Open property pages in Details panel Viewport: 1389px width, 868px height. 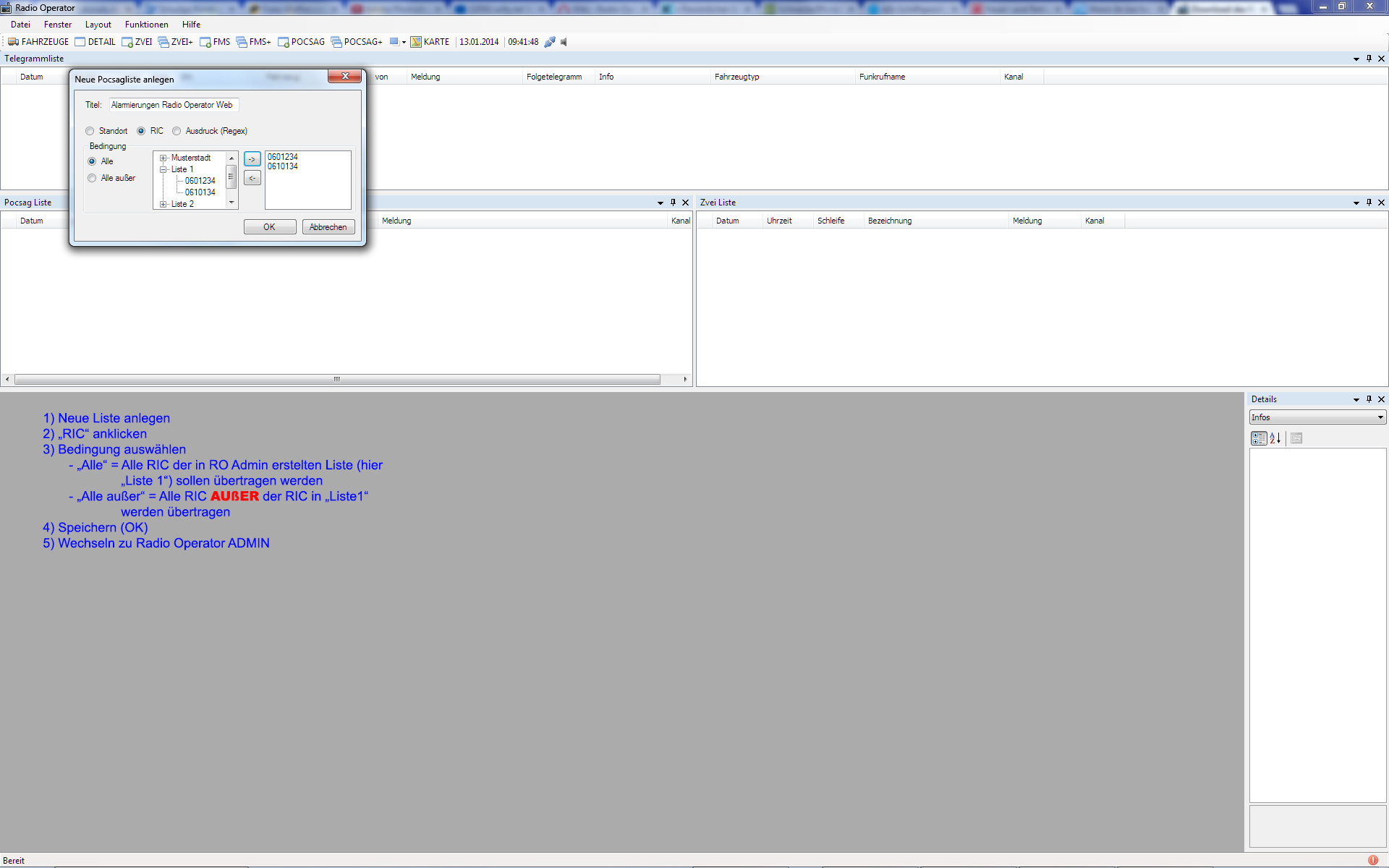1296,438
